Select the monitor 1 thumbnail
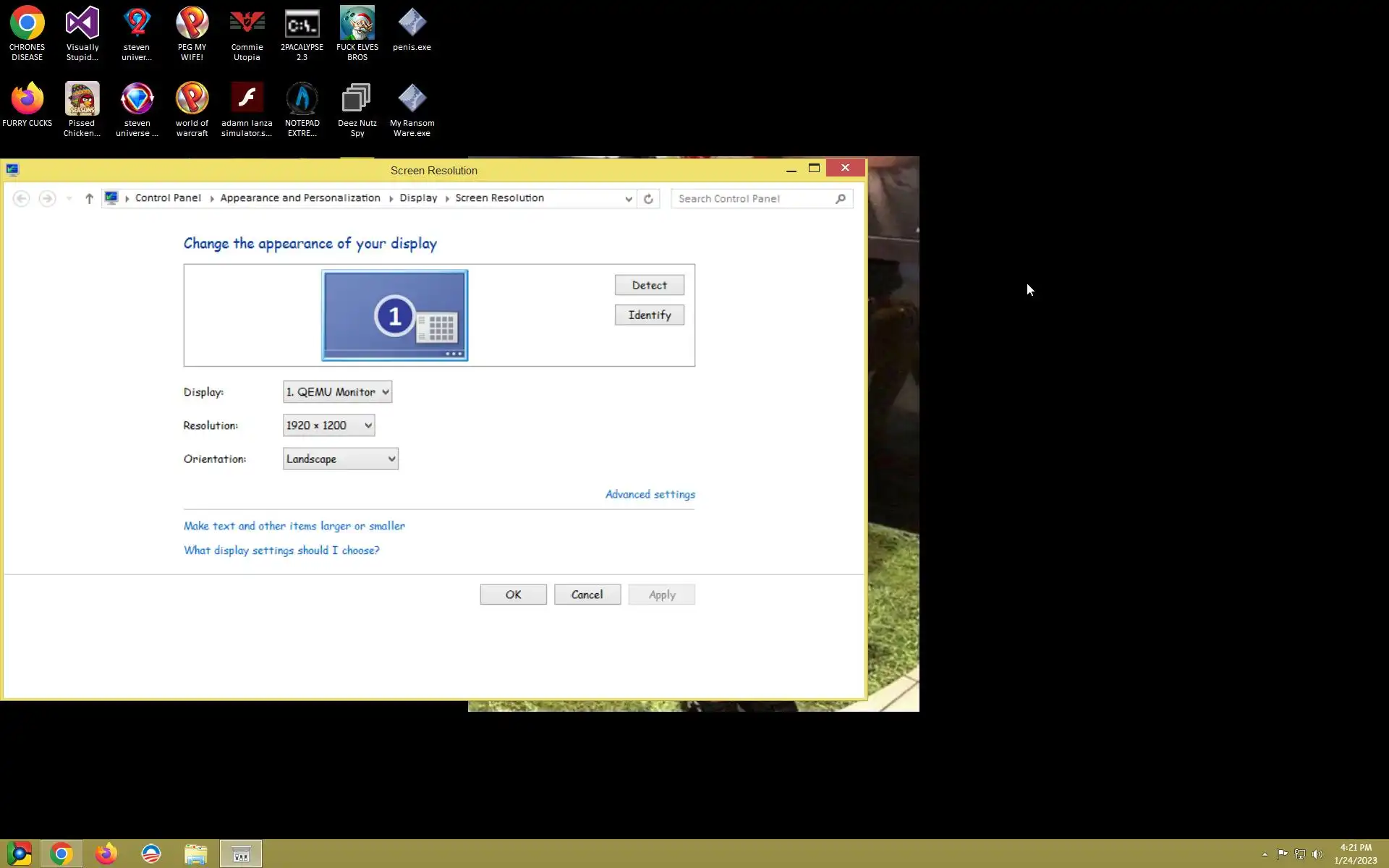 394,315
